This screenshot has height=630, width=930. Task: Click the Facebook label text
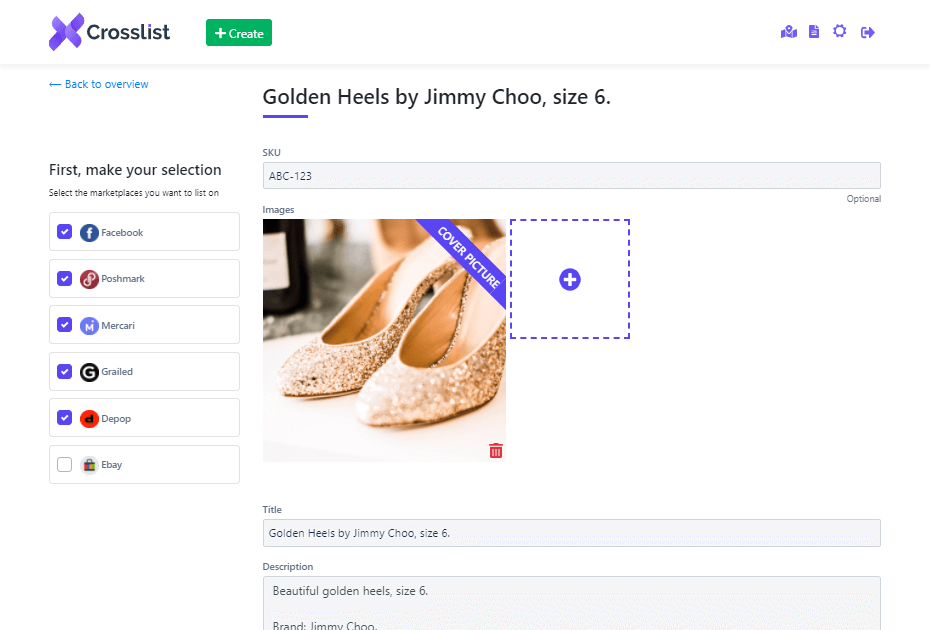tap(122, 233)
